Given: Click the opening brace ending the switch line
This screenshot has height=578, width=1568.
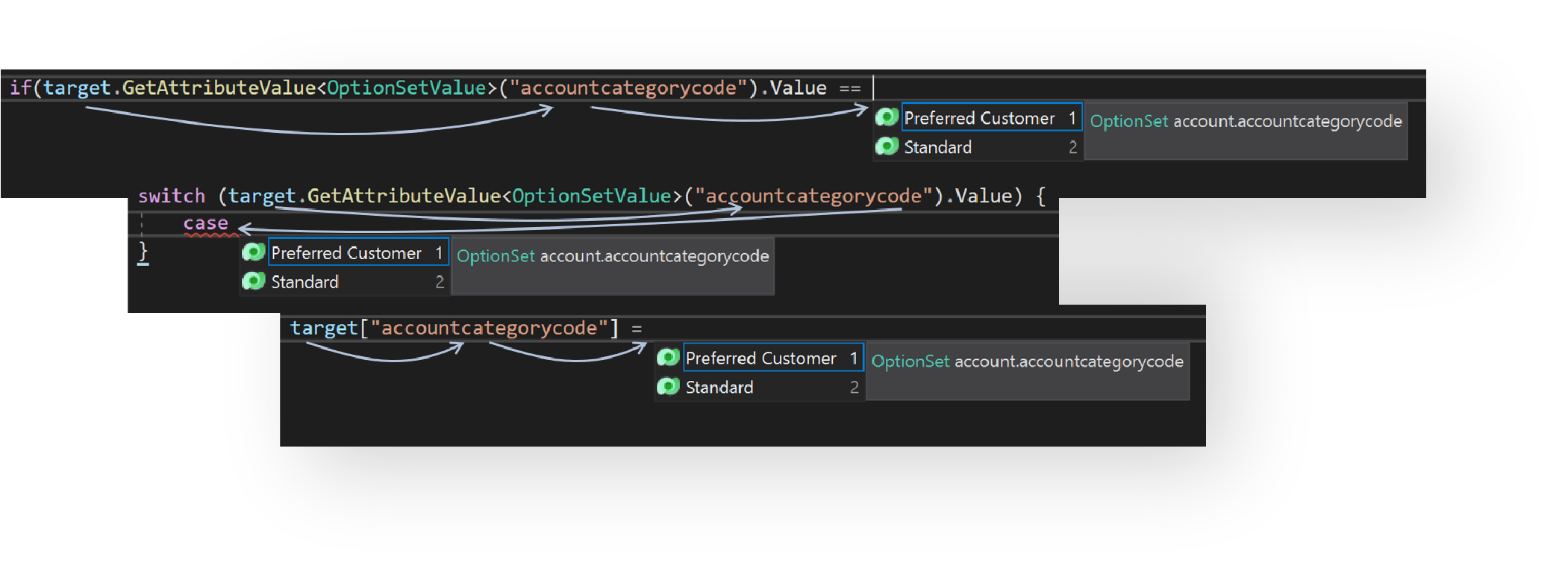Looking at the screenshot, I should pyautogui.click(x=1040, y=196).
